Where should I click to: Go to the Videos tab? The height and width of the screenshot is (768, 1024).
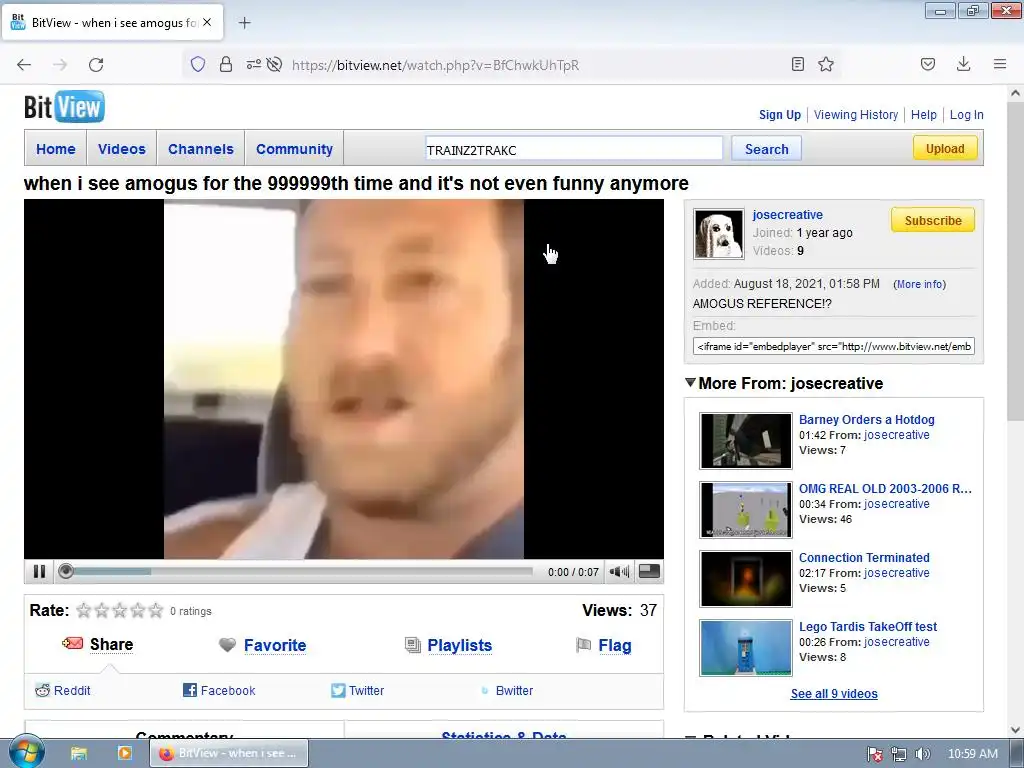coord(121,149)
